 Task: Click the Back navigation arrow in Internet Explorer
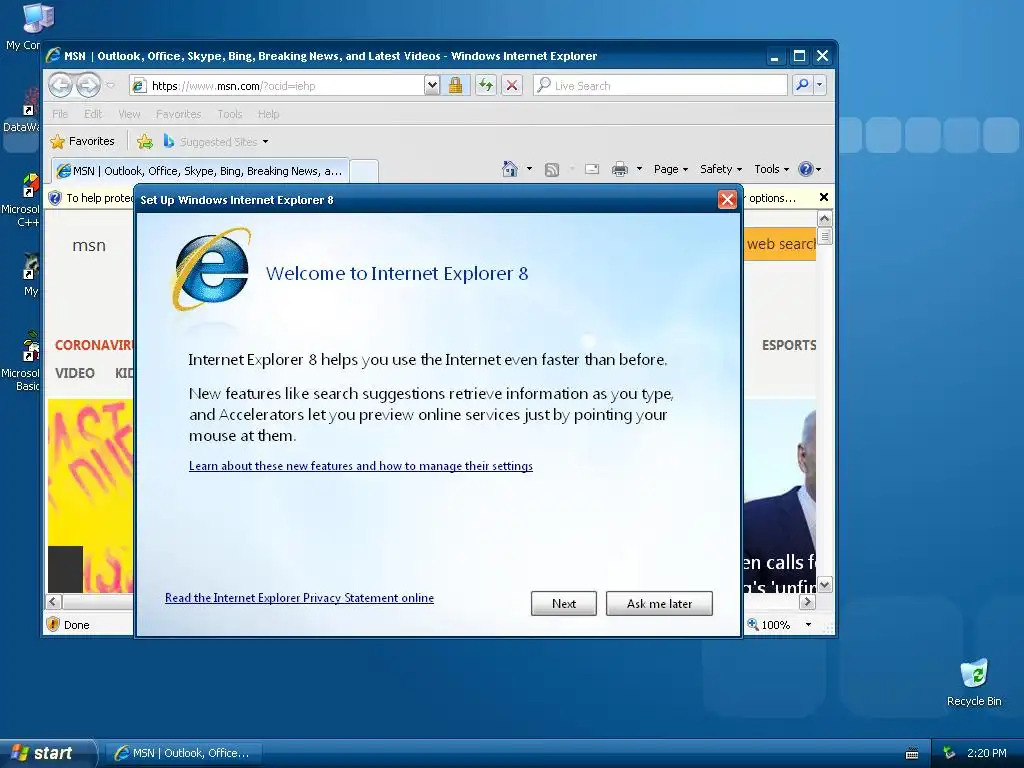coord(61,85)
